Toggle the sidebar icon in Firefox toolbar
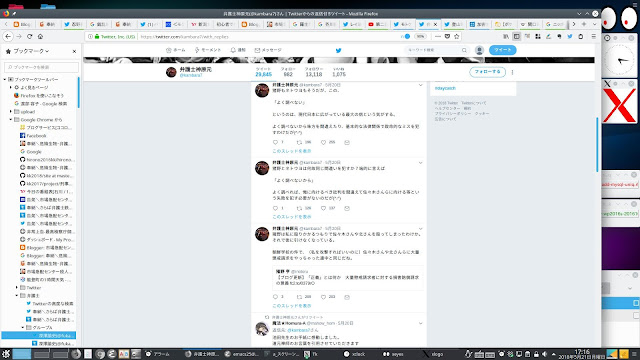The height and width of the screenshot is (360, 640). pyautogui.click(x=517, y=36)
